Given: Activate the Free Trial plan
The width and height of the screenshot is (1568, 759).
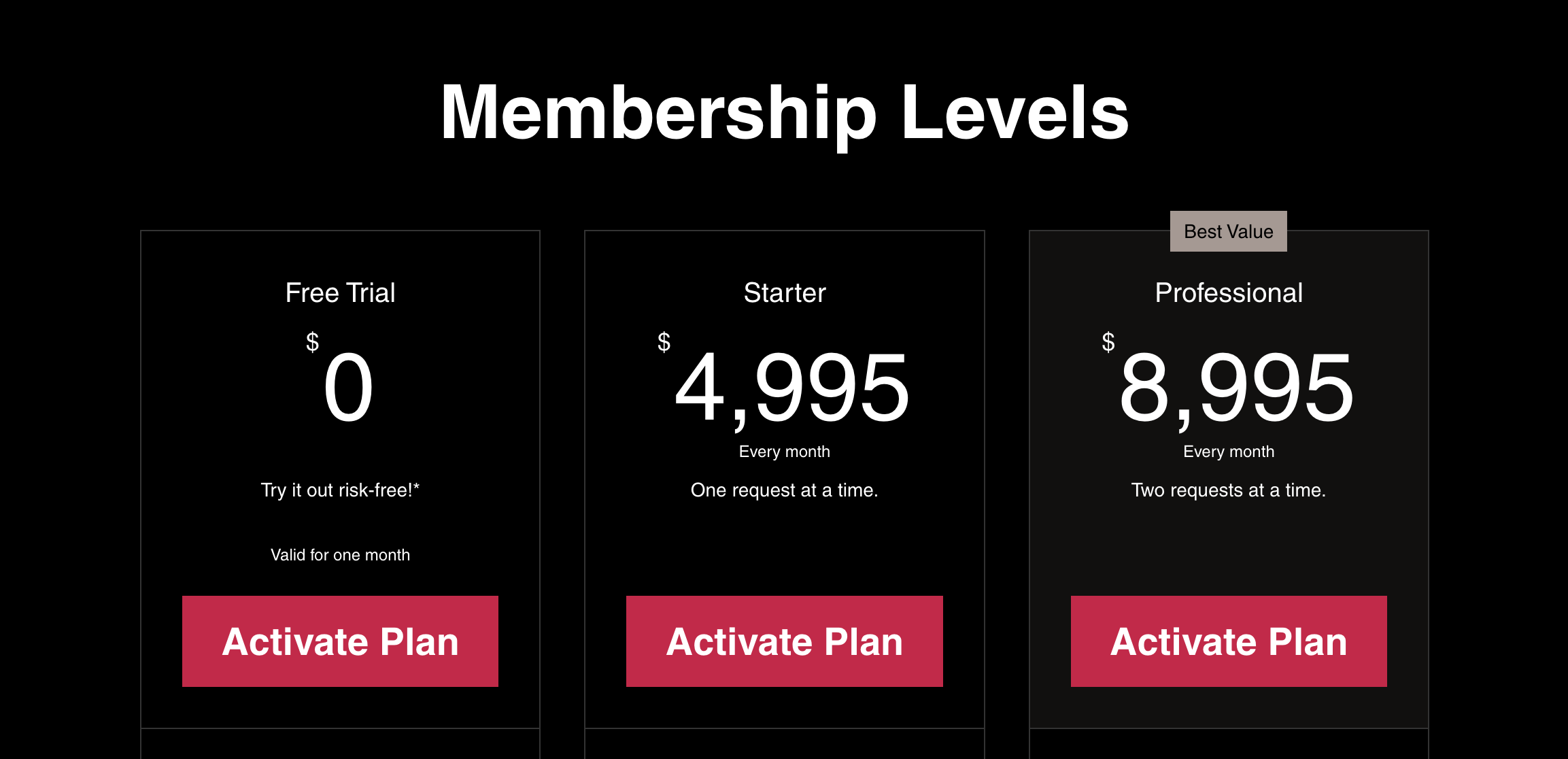Looking at the screenshot, I should pyautogui.click(x=340, y=641).
